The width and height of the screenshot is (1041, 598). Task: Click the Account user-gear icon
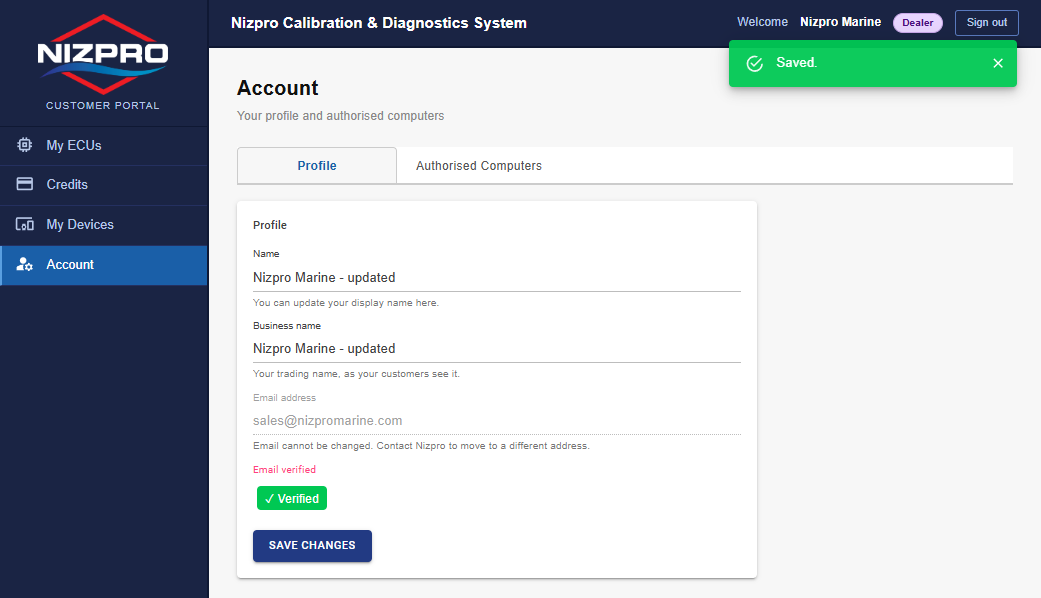[25, 264]
